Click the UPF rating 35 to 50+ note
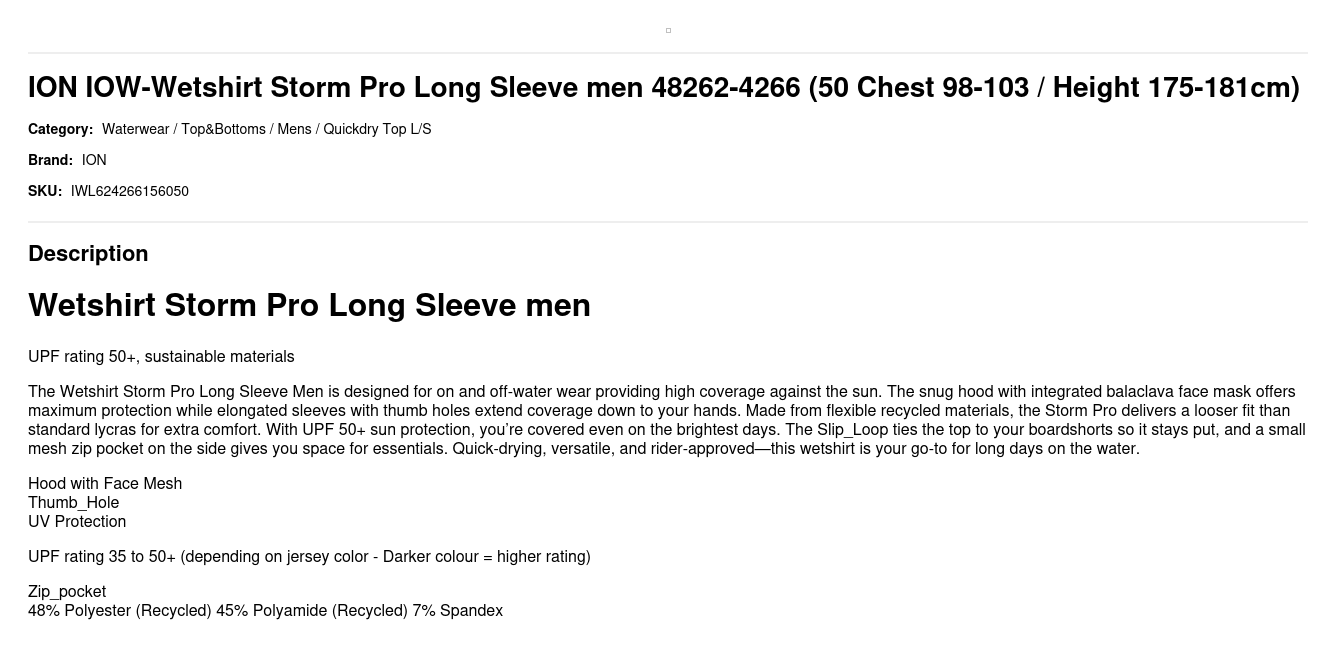 coord(309,557)
